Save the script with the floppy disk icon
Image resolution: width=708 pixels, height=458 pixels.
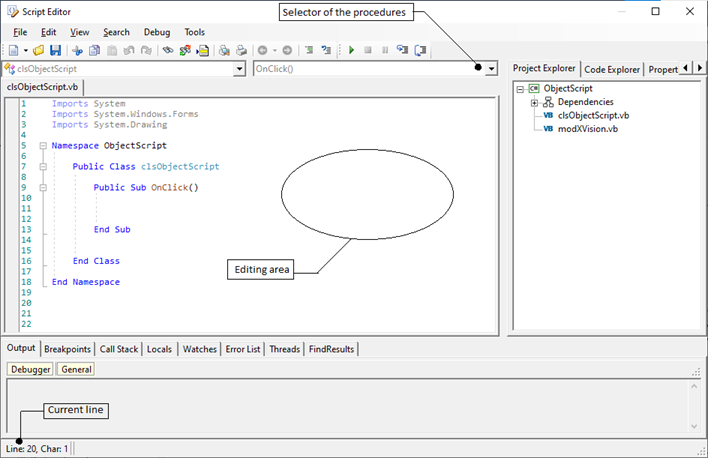55,50
